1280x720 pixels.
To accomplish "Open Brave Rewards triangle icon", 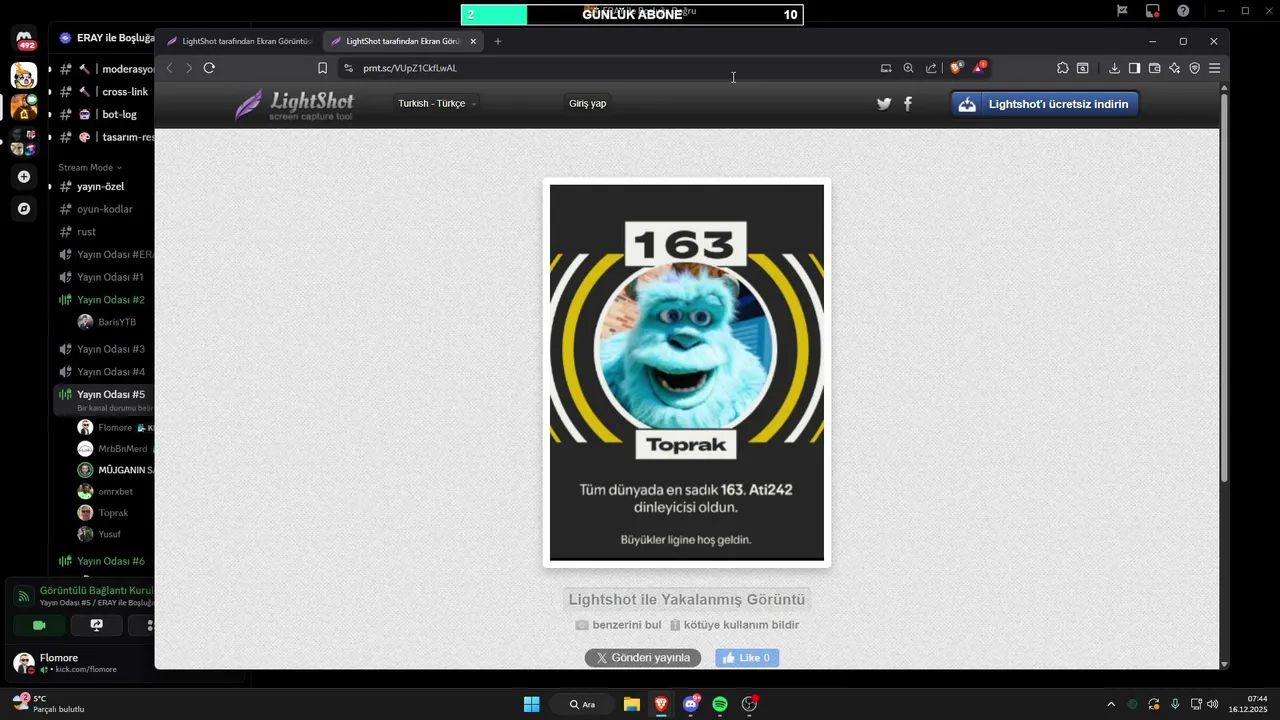I will coord(980,68).
